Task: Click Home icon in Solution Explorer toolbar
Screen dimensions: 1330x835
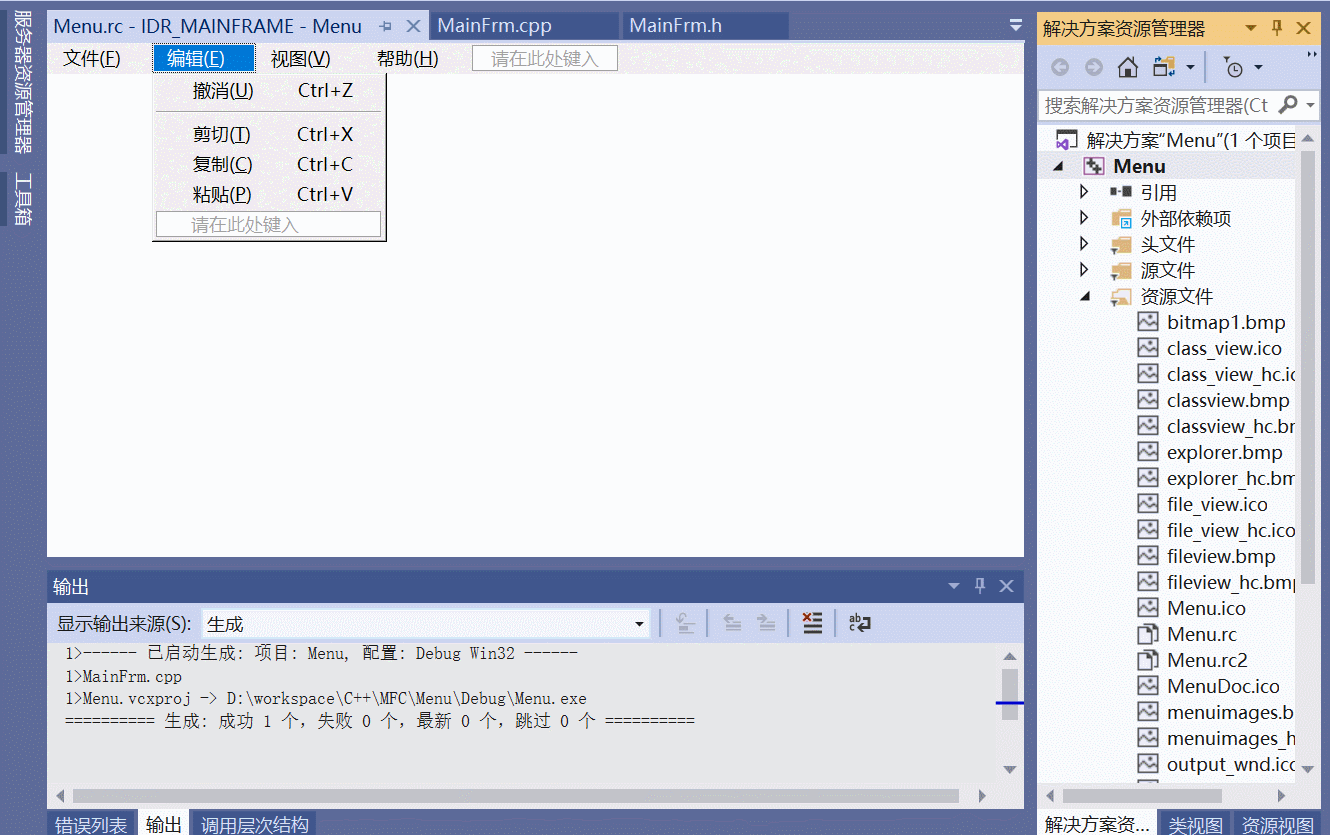Action: [1127, 68]
